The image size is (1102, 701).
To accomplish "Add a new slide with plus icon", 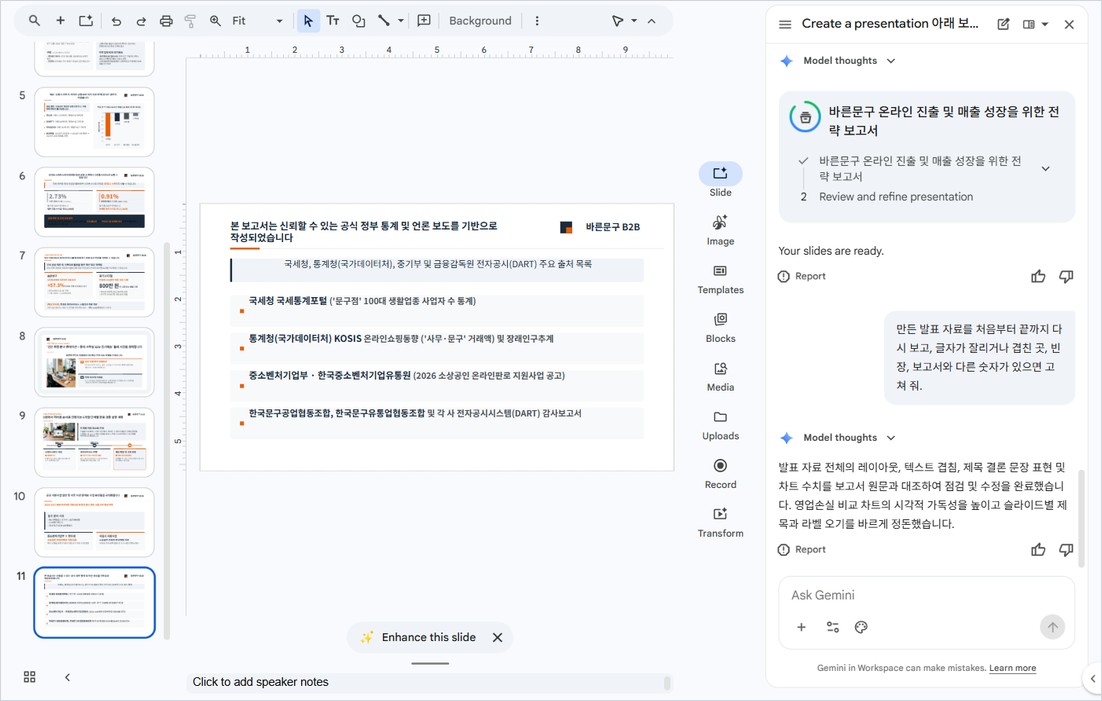I will (60, 21).
